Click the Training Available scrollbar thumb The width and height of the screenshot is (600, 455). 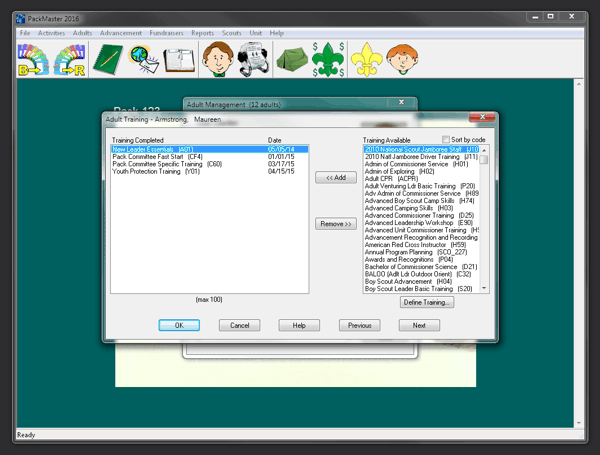(x=484, y=159)
